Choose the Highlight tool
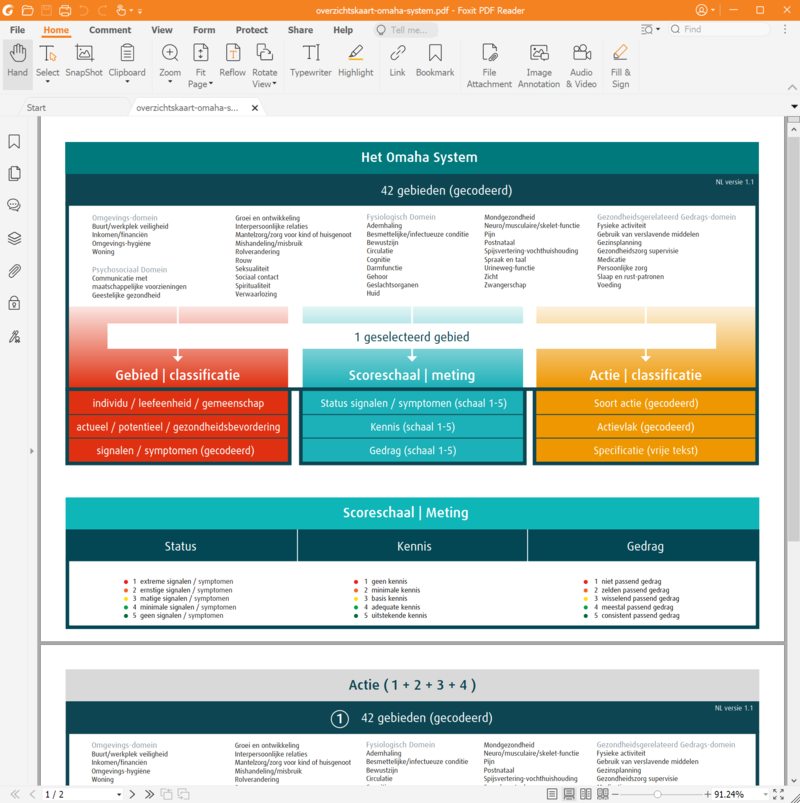The image size is (800, 803). coord(355,62)
